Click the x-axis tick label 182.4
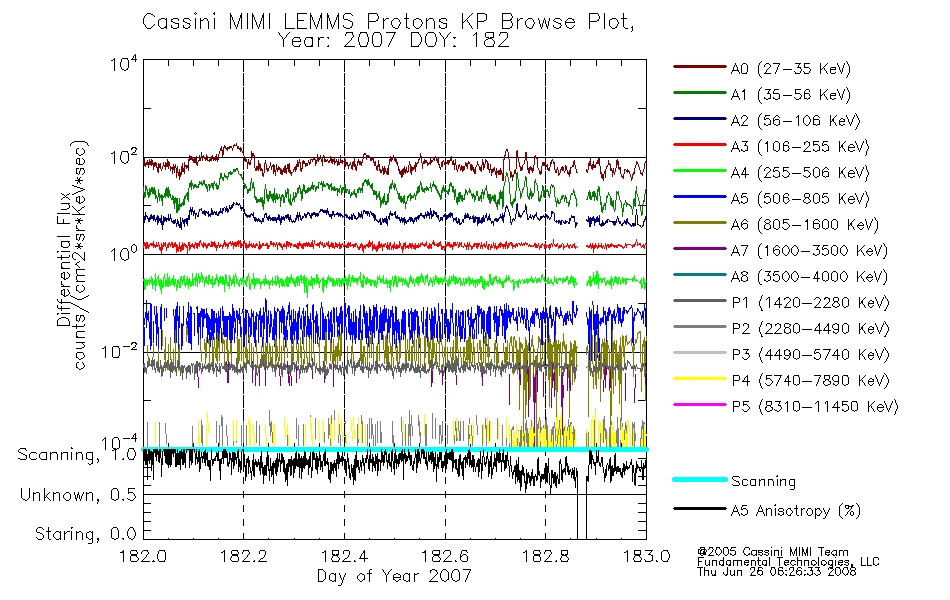 [344, 556]
